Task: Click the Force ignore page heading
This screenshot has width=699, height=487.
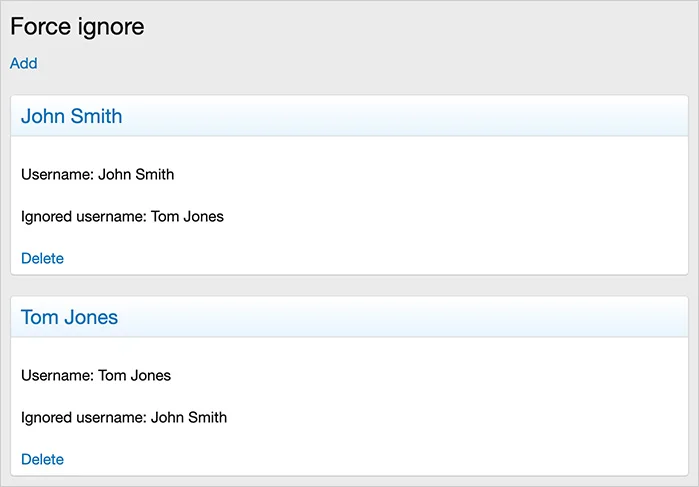Action: tap(77, 27)
